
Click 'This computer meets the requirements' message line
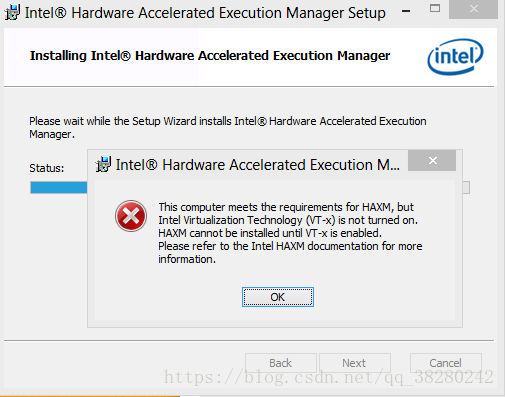coord(286,207)
